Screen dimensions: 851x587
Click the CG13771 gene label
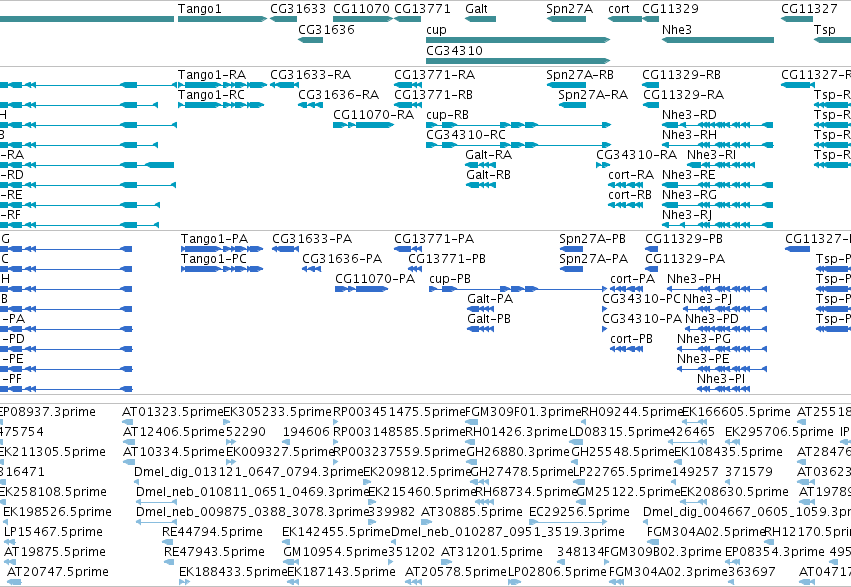click(422, 9)
